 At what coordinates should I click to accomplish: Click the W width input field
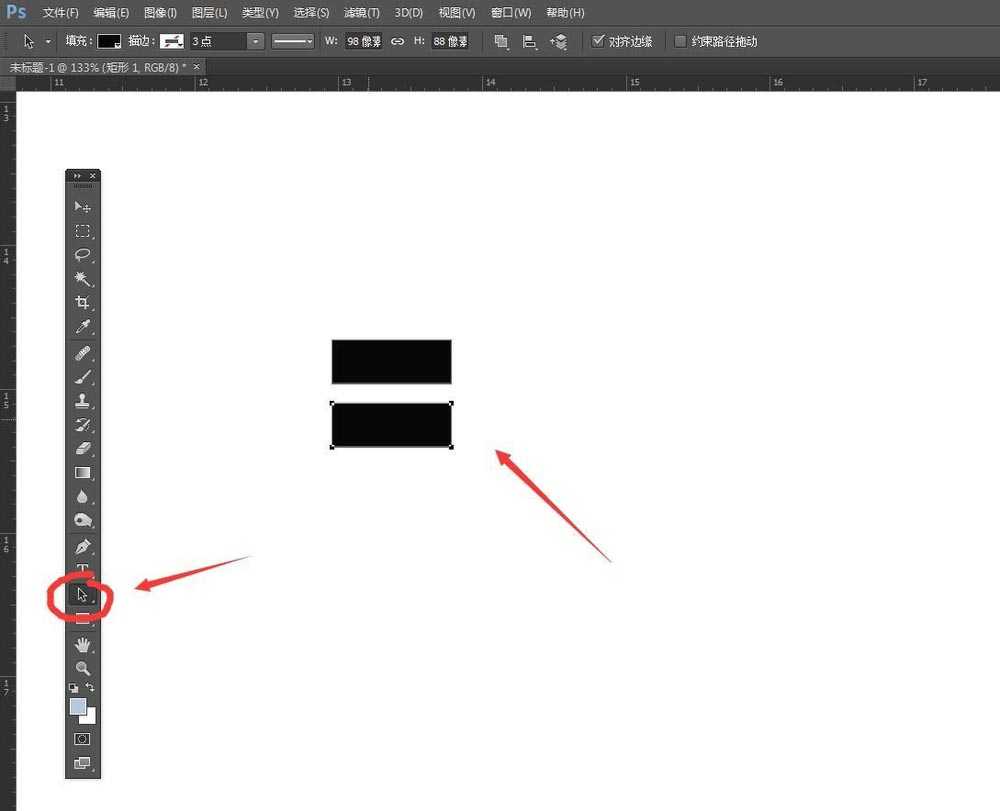pyautogui.click(x=363, y=41)
